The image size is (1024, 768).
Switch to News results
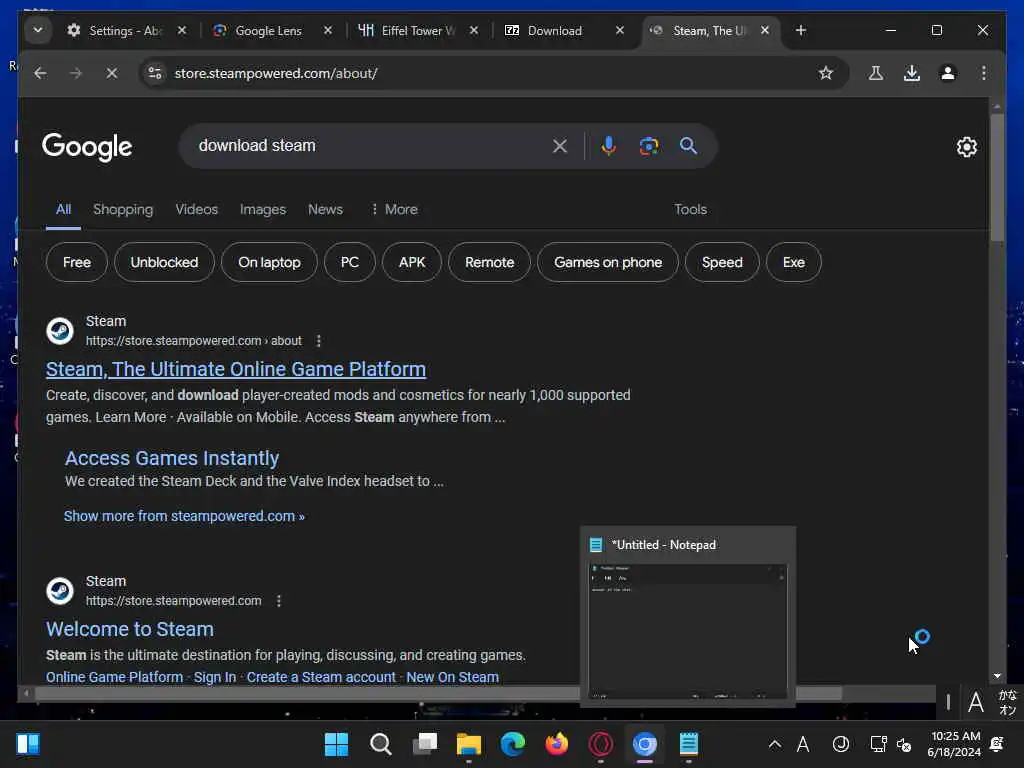325,210
